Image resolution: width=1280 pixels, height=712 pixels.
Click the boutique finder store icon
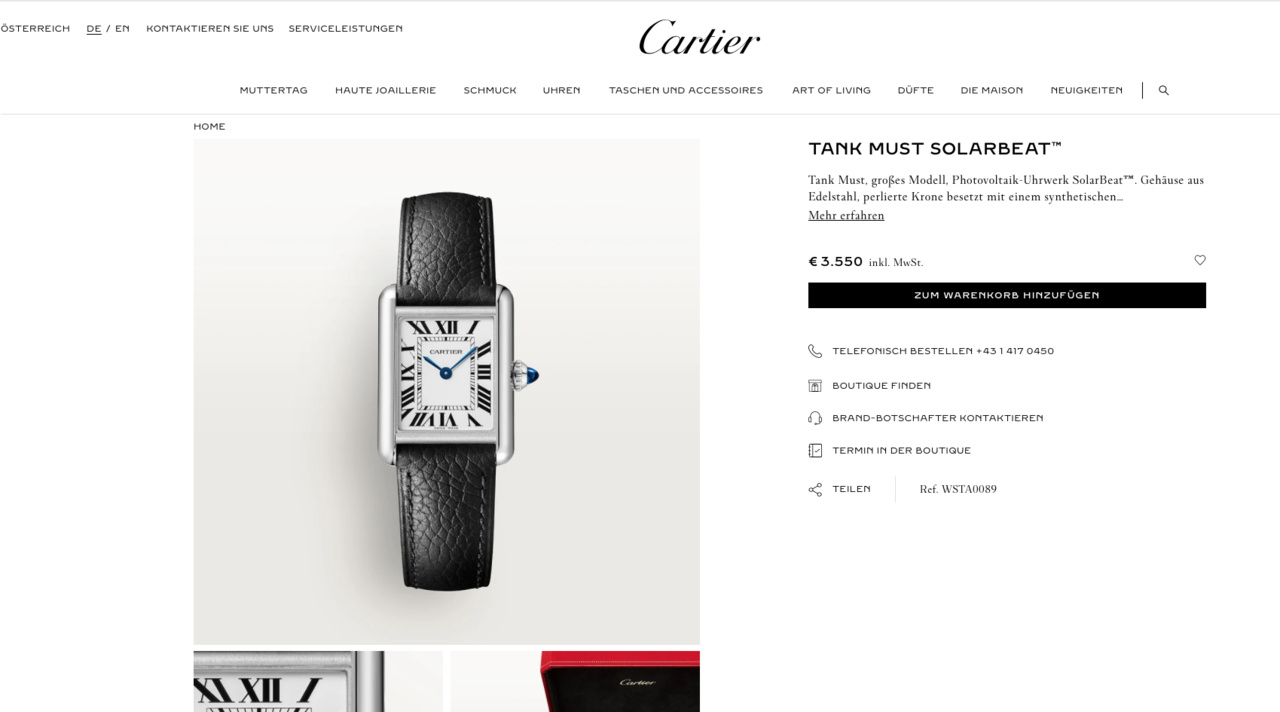coord(815,385)
